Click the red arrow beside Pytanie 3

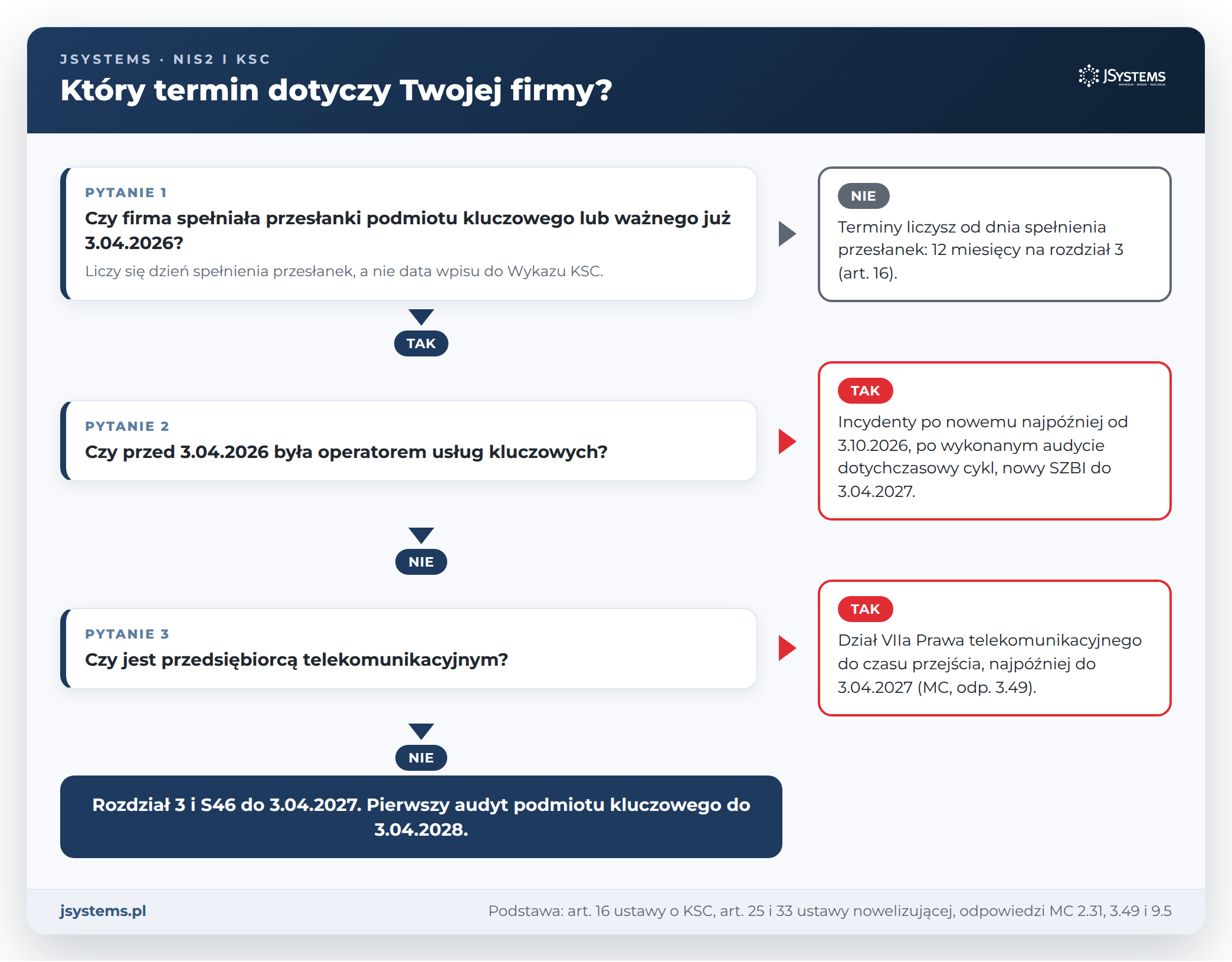787,648
